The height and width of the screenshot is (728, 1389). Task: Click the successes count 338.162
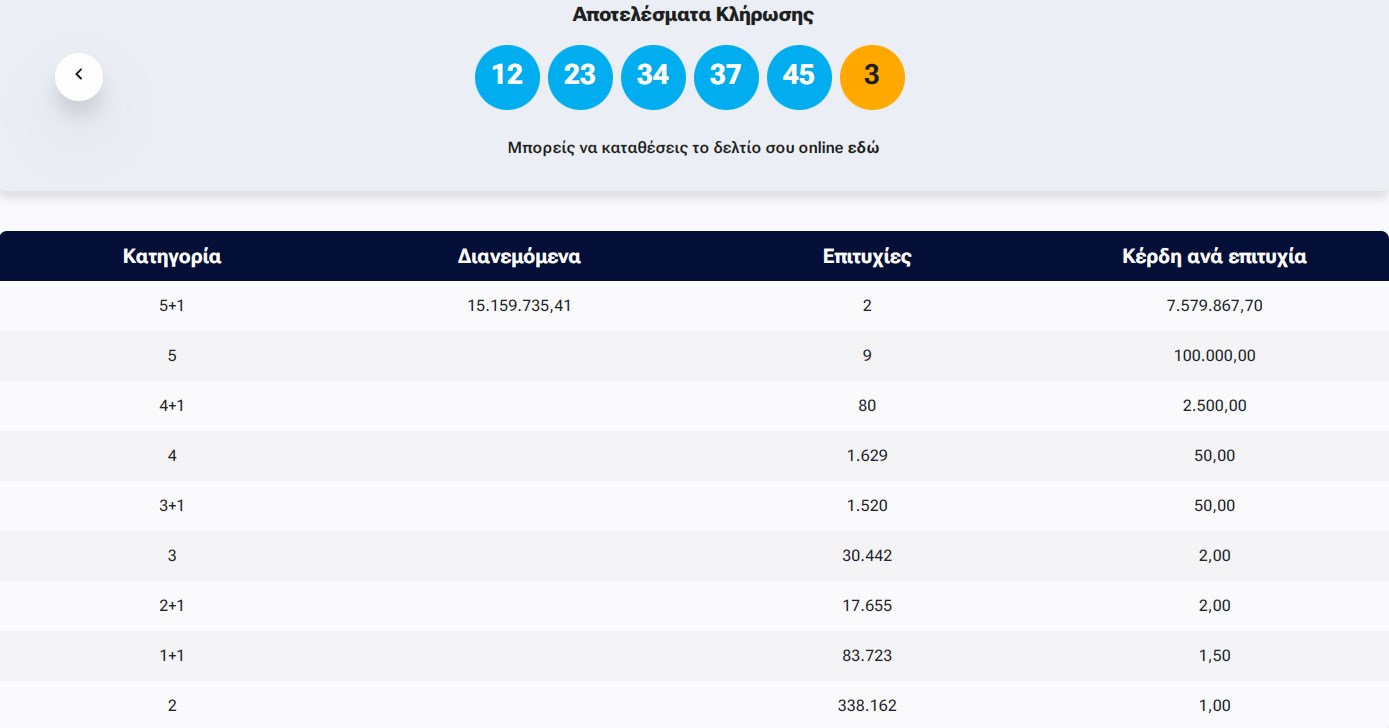[x=867, y=706]
